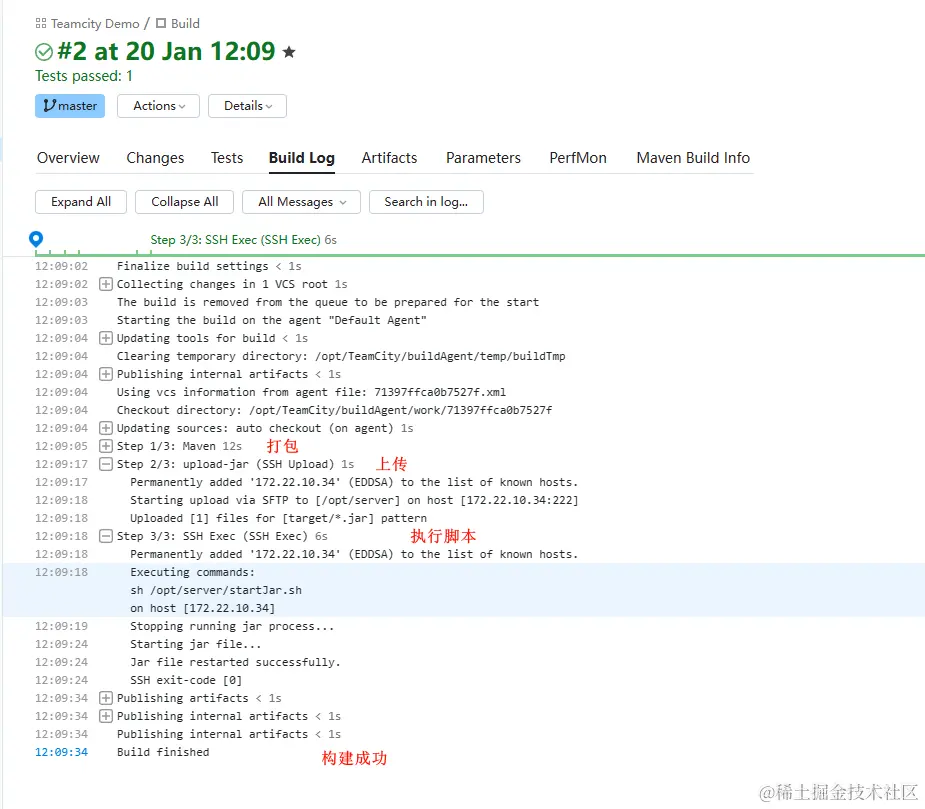Click the #2 at 20 Jan 12:09 heading
The image size is (925, 809).
click(x=166, y=52)
